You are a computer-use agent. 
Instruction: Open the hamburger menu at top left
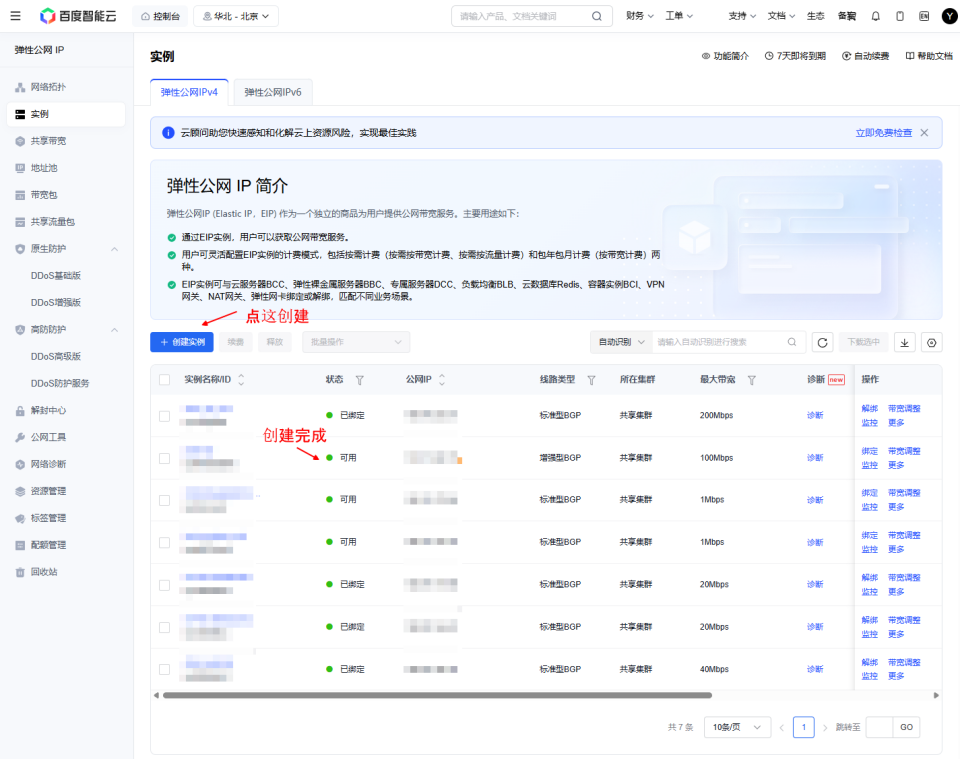coord(15,16)
